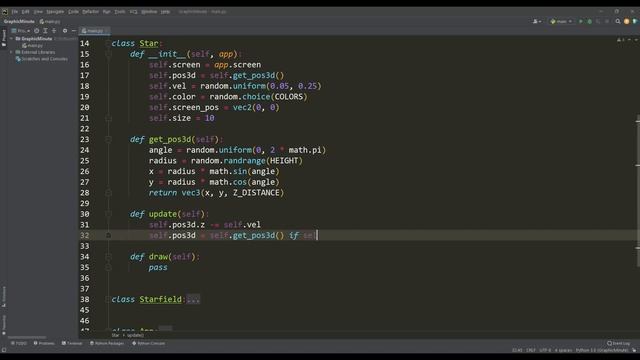Fold the update method at line 30
The height and width of the screenshot is (360, 640).
point(108,214)
